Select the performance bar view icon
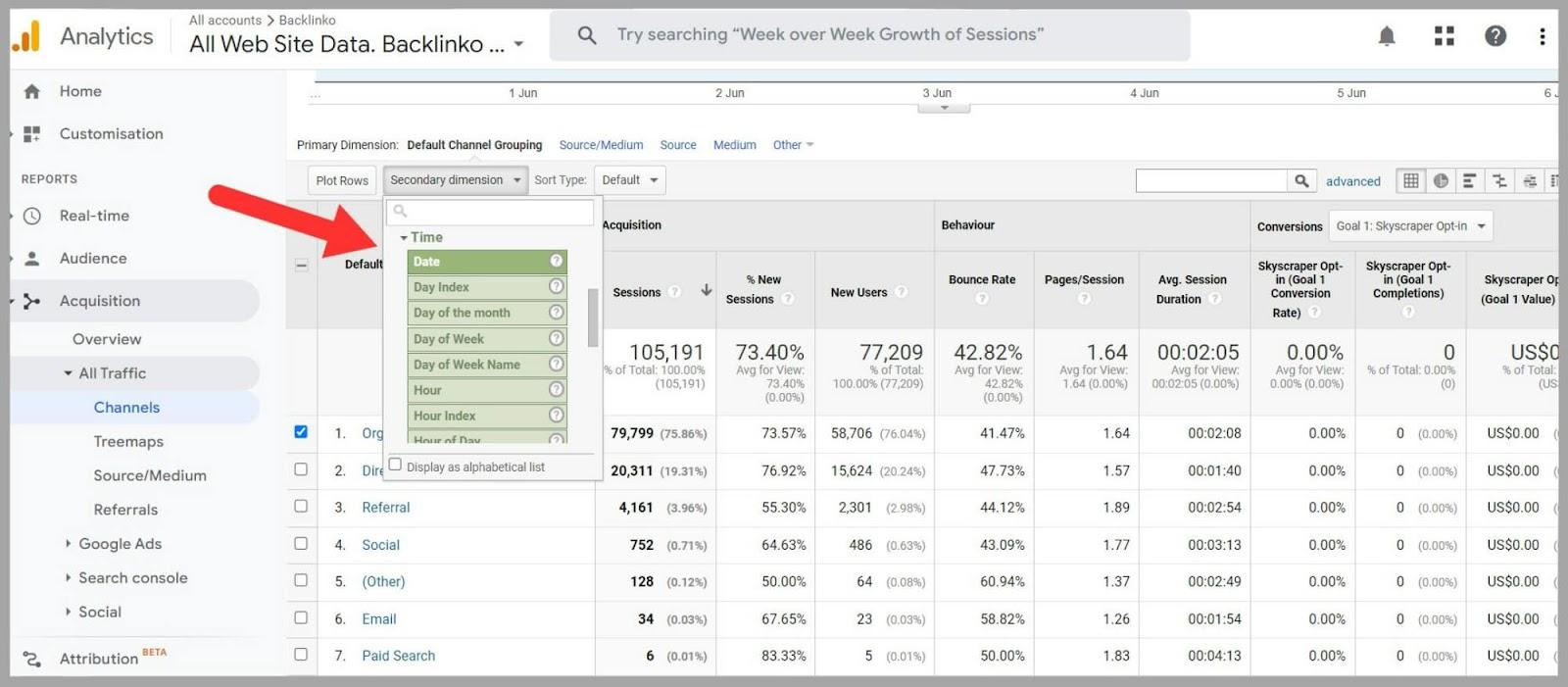The height and width of the screenshot is (687, 1568). (x=1469, y=180)
